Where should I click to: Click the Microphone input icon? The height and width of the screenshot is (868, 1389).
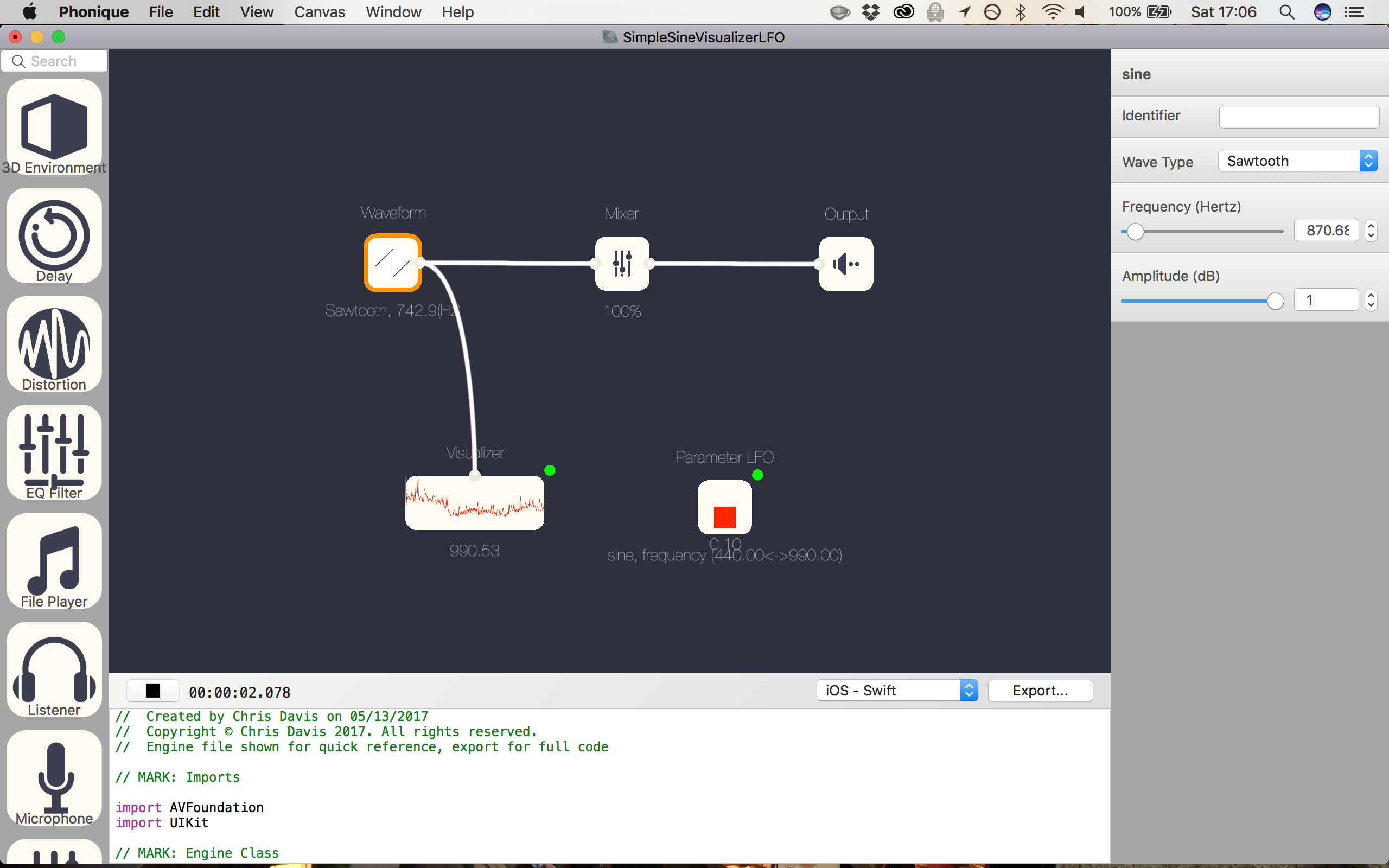(x=54, y=777)
